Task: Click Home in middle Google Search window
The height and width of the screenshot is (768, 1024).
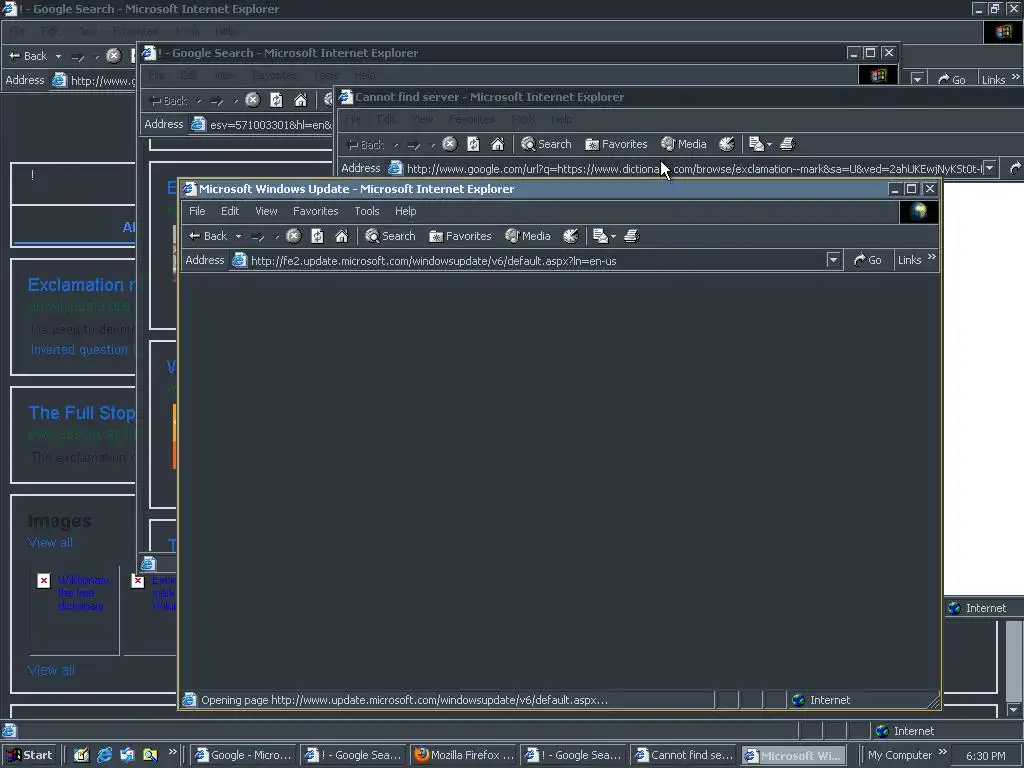Action: [300, 100]
